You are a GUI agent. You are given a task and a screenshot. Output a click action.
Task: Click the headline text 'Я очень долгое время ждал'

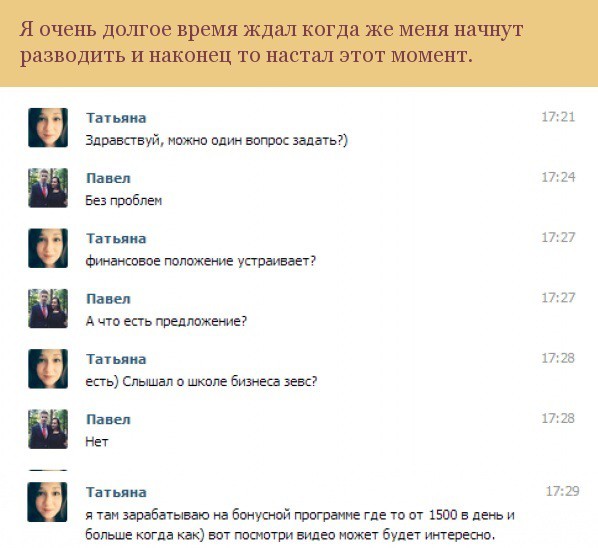pyautogui.click(x=158, y=29)
